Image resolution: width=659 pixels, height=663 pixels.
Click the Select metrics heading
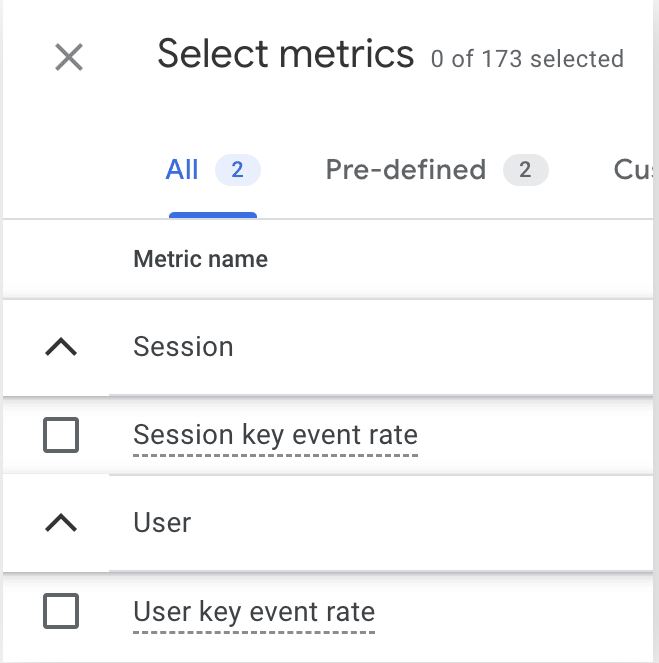click(x=285, y=54)
